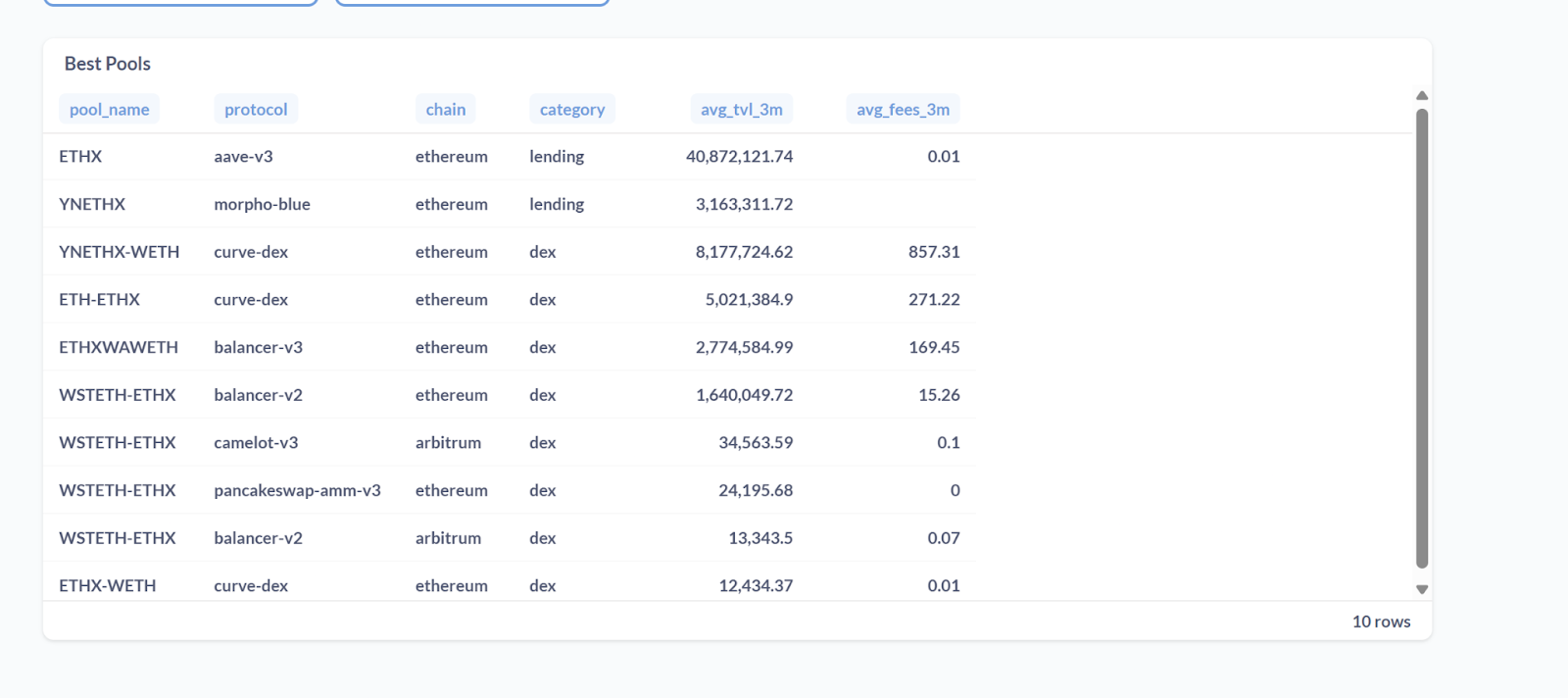Click the scroll down arrow in table

point(1421,589)
